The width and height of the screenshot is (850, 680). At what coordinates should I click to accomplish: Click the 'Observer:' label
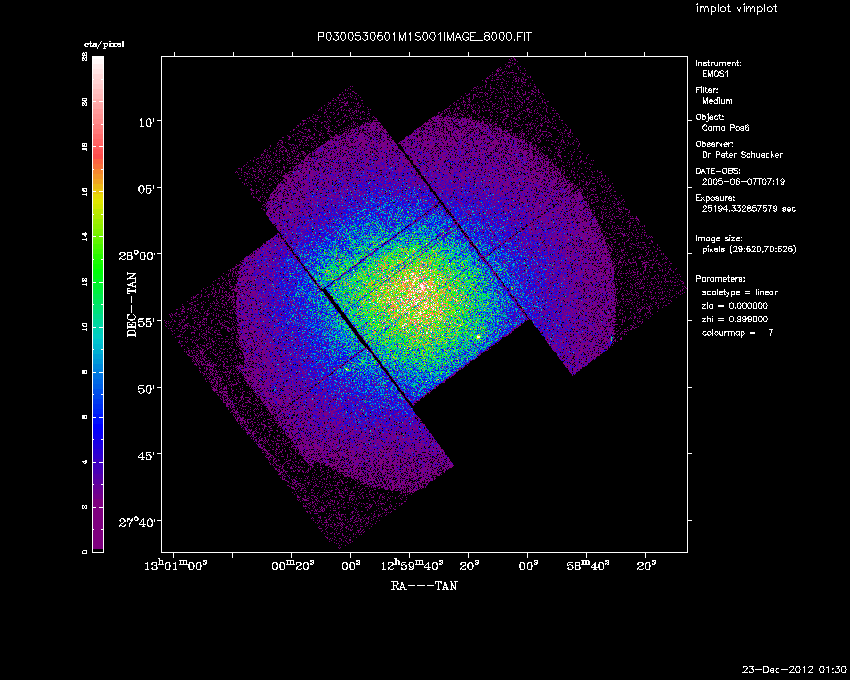pos(714,144)
